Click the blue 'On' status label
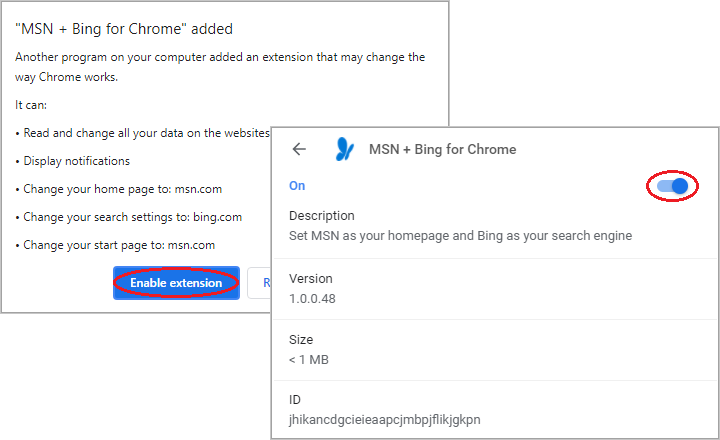 coord(297,186)
